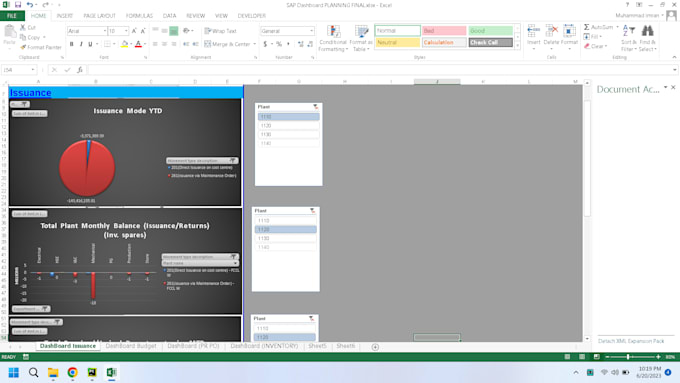Viewport: 680px width, 383px height.
Task: Apply the Calculation cell style
Action: (x=444, y=43)
